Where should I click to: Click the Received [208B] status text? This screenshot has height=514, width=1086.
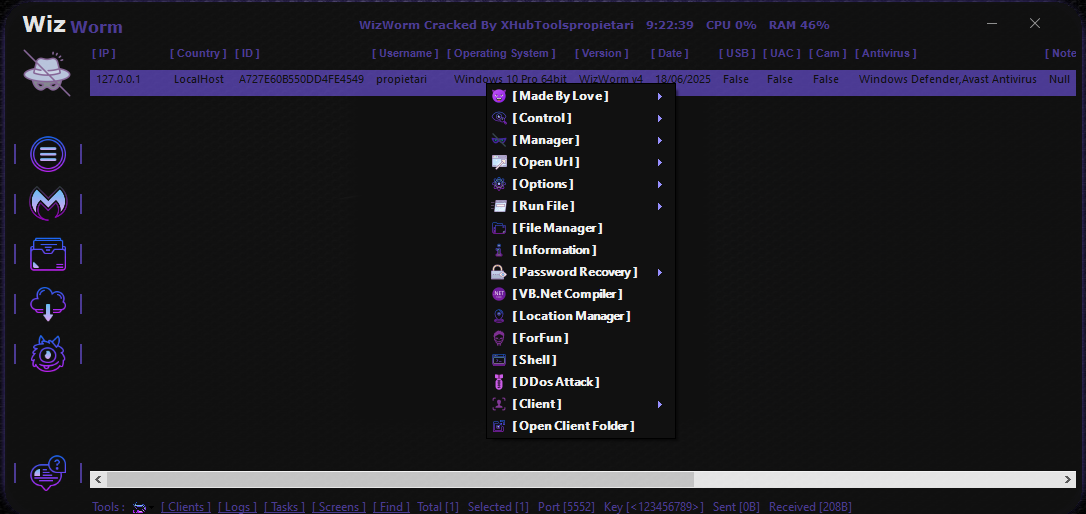click(x=810, y=507)
